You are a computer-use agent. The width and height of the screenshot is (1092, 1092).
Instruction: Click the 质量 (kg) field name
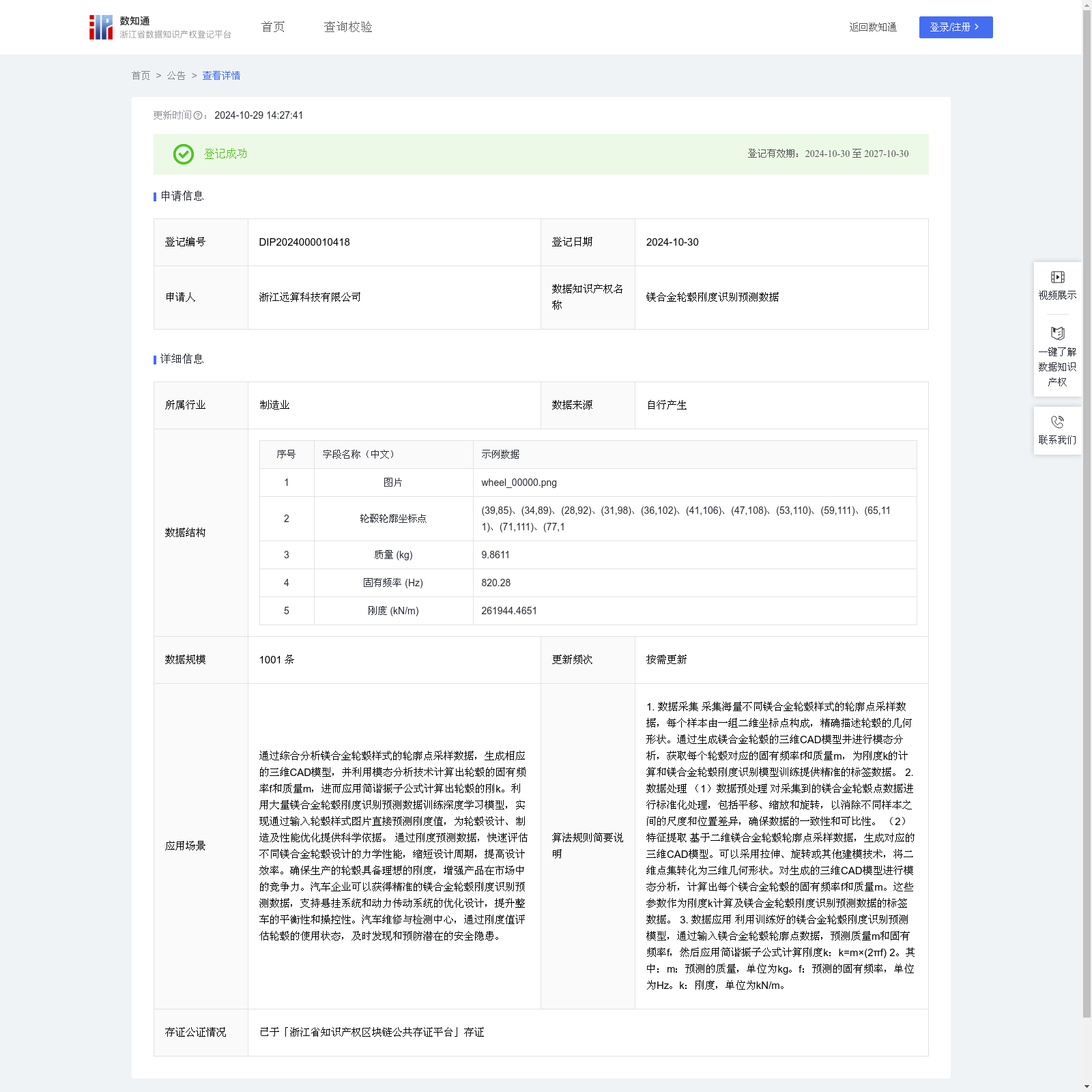point(393,555)
